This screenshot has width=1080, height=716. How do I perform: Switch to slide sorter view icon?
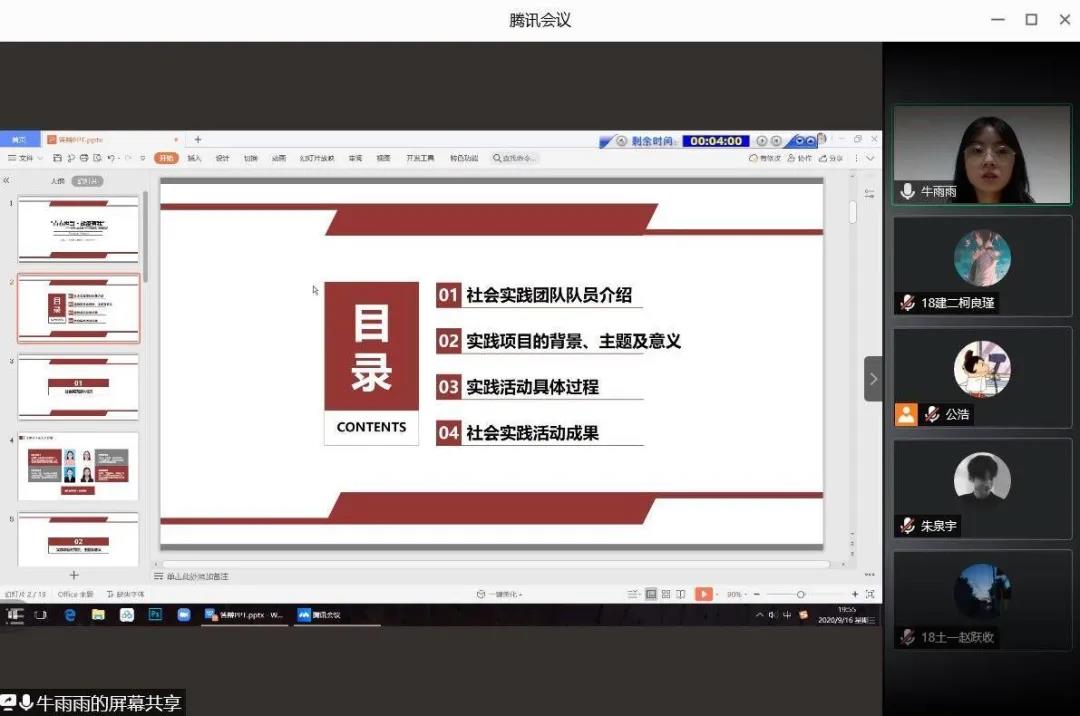665,594
